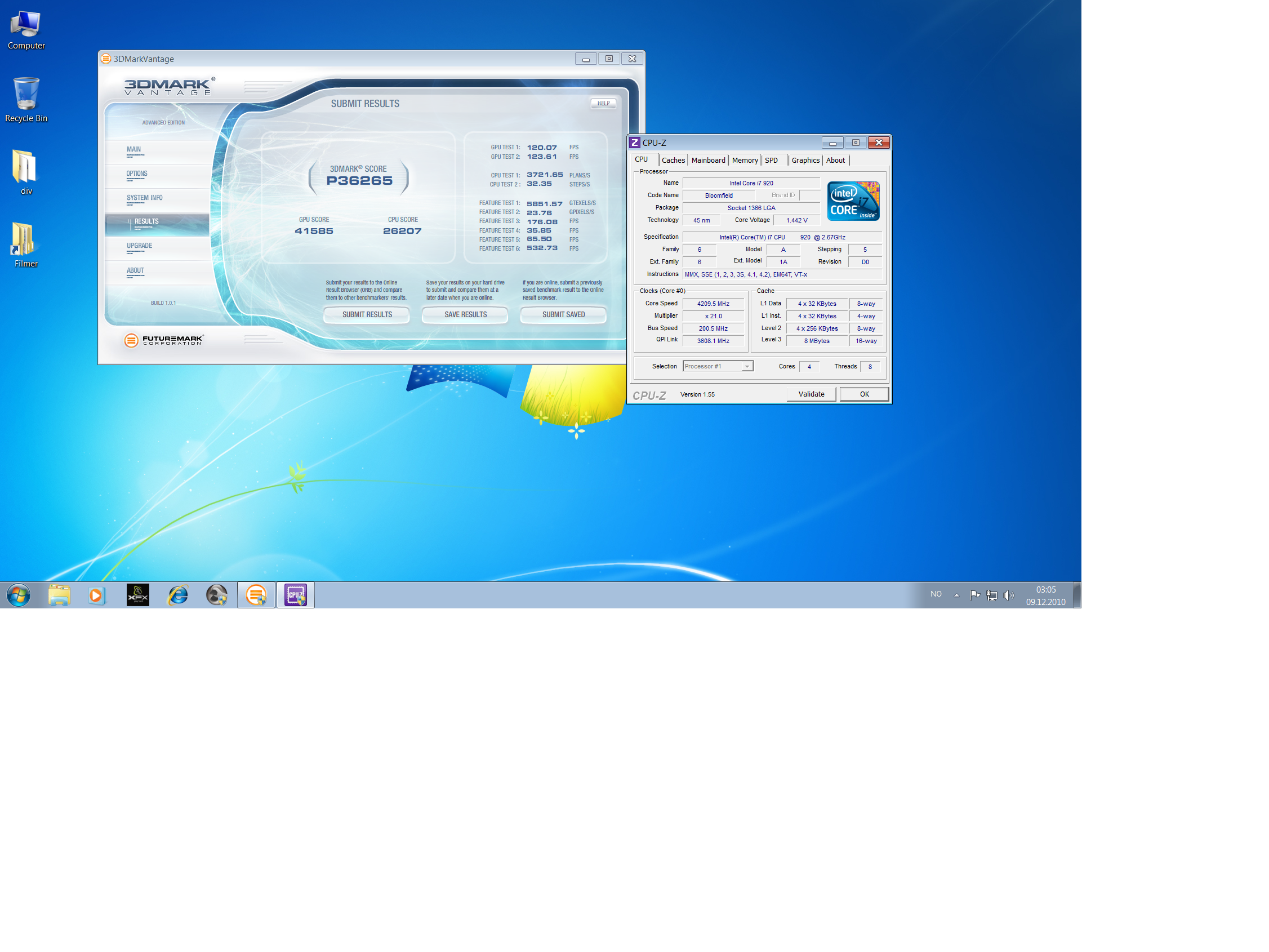Click the 3DMark score P36265
Viewport: 1269px width, 952px height.
click(x=359, y=181)
